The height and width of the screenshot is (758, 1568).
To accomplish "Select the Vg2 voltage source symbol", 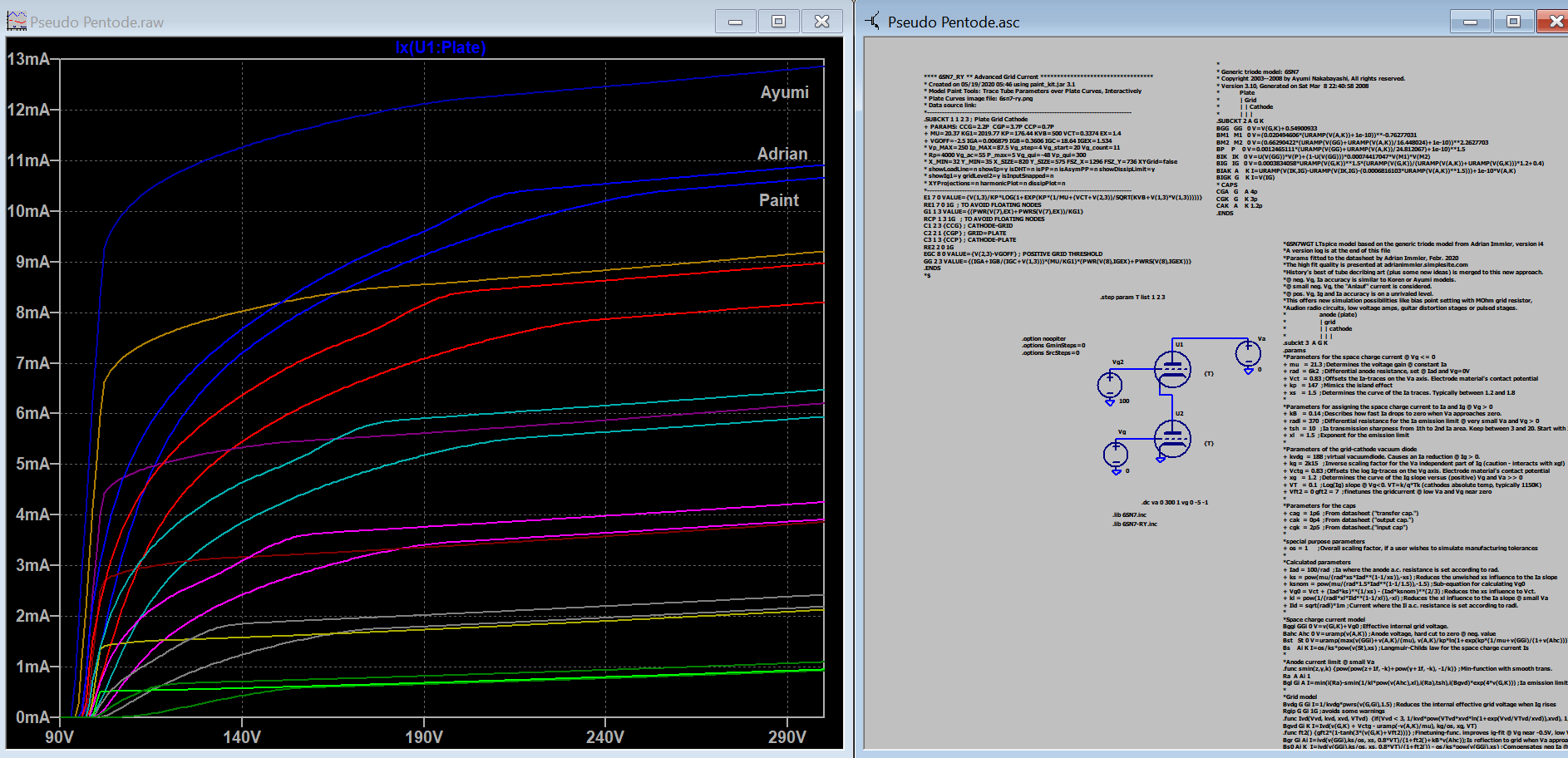I will 1110,385.
